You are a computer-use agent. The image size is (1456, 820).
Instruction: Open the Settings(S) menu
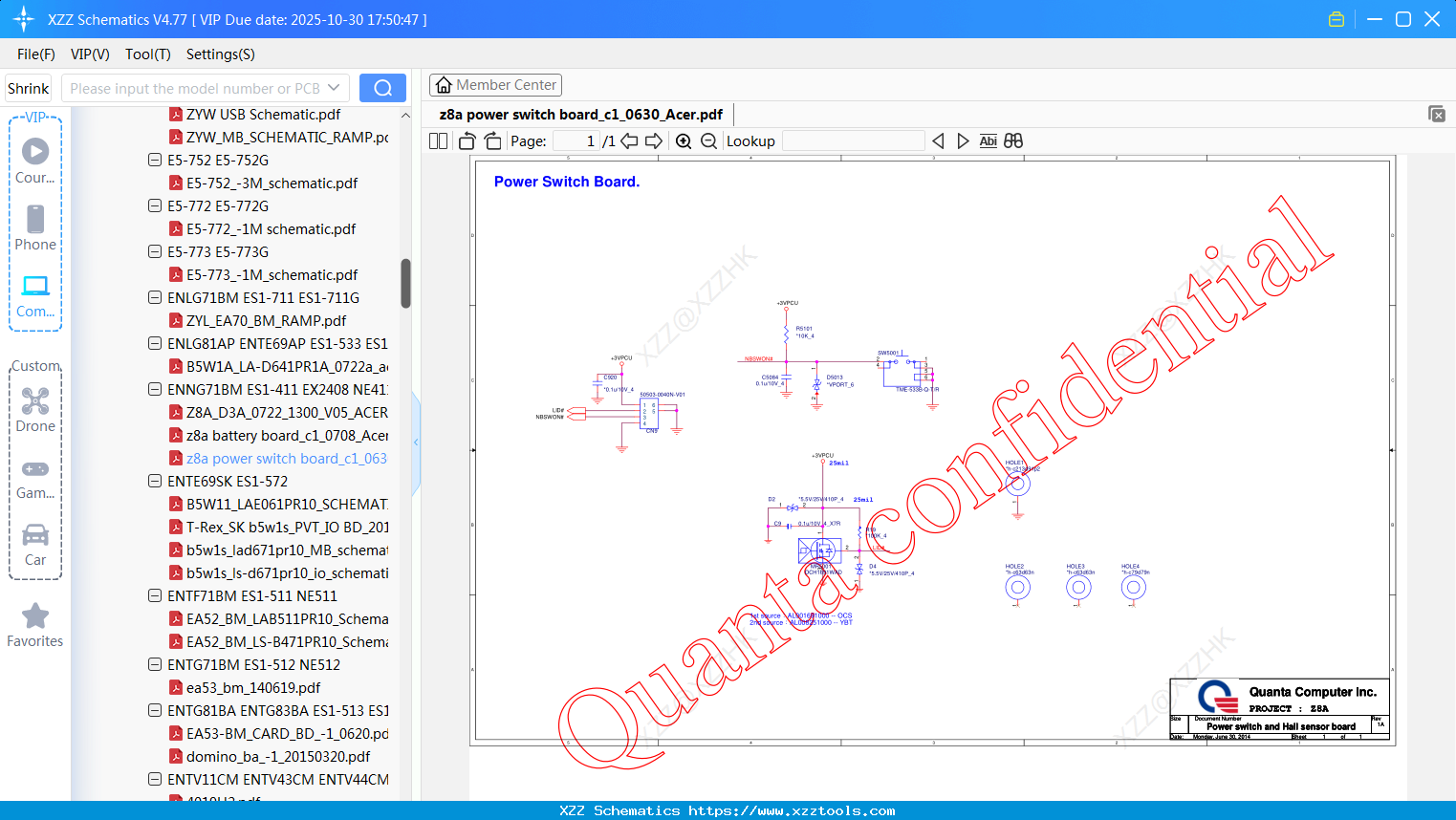[221, 54]
